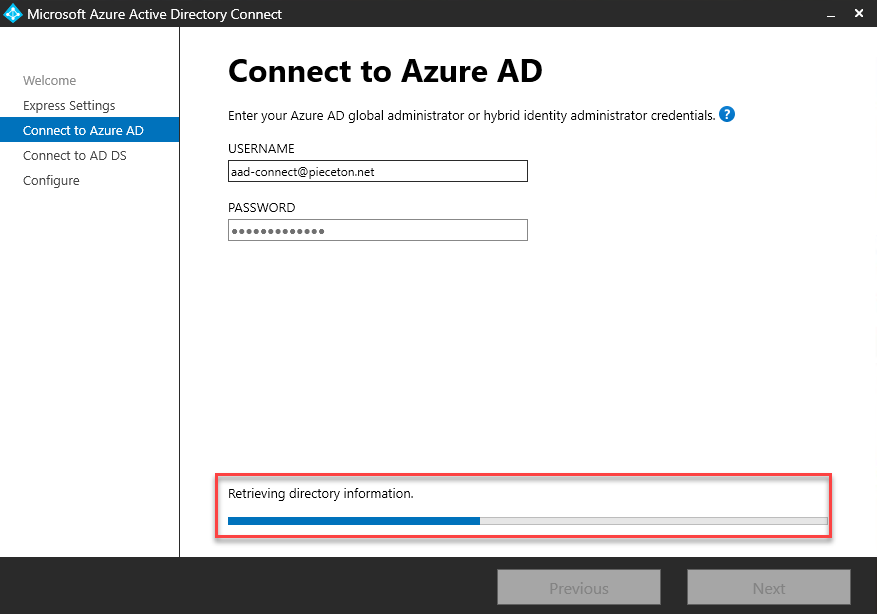Viewport: 877px width, 614px height.
Task: Click the PASSWORD input field
Action: (378, 230)
